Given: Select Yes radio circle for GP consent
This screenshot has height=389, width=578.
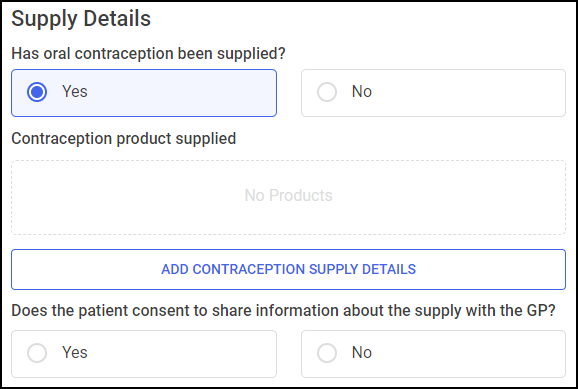Looking at the screenshot, I should click(37, 353).
